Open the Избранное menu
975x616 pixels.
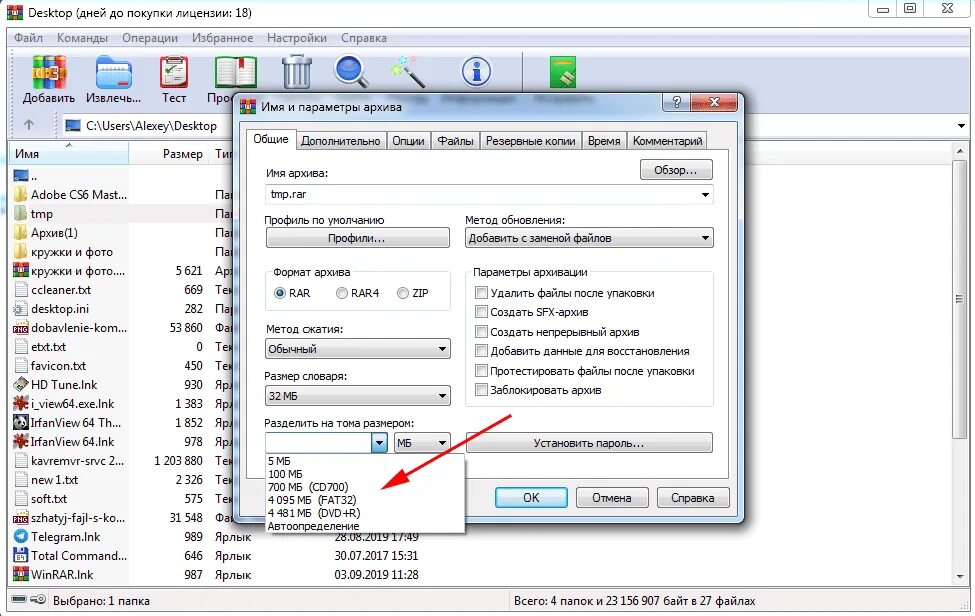(222, 38)
